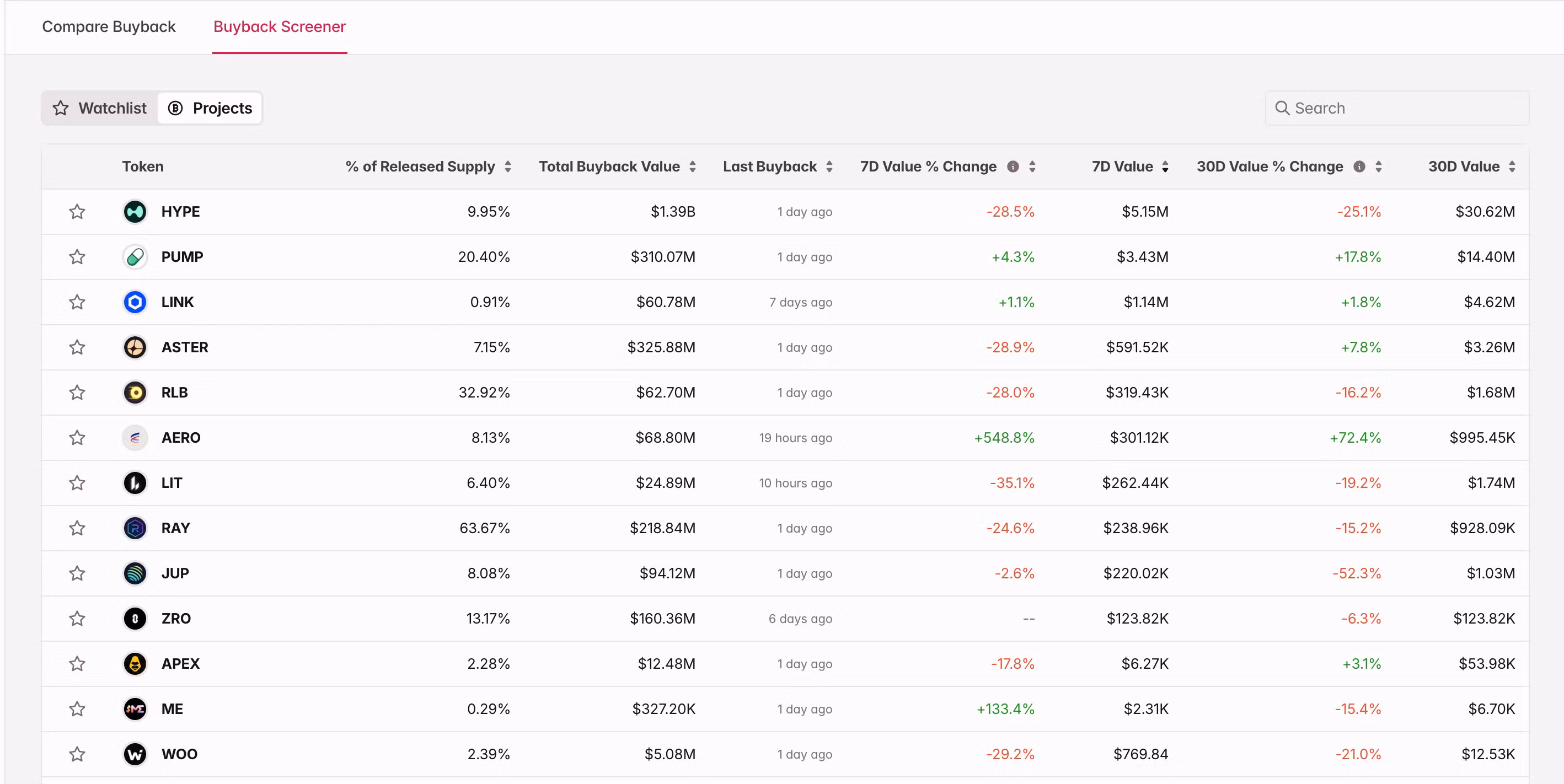Click the star icon in Watchlist tab

tap(61, 108)
